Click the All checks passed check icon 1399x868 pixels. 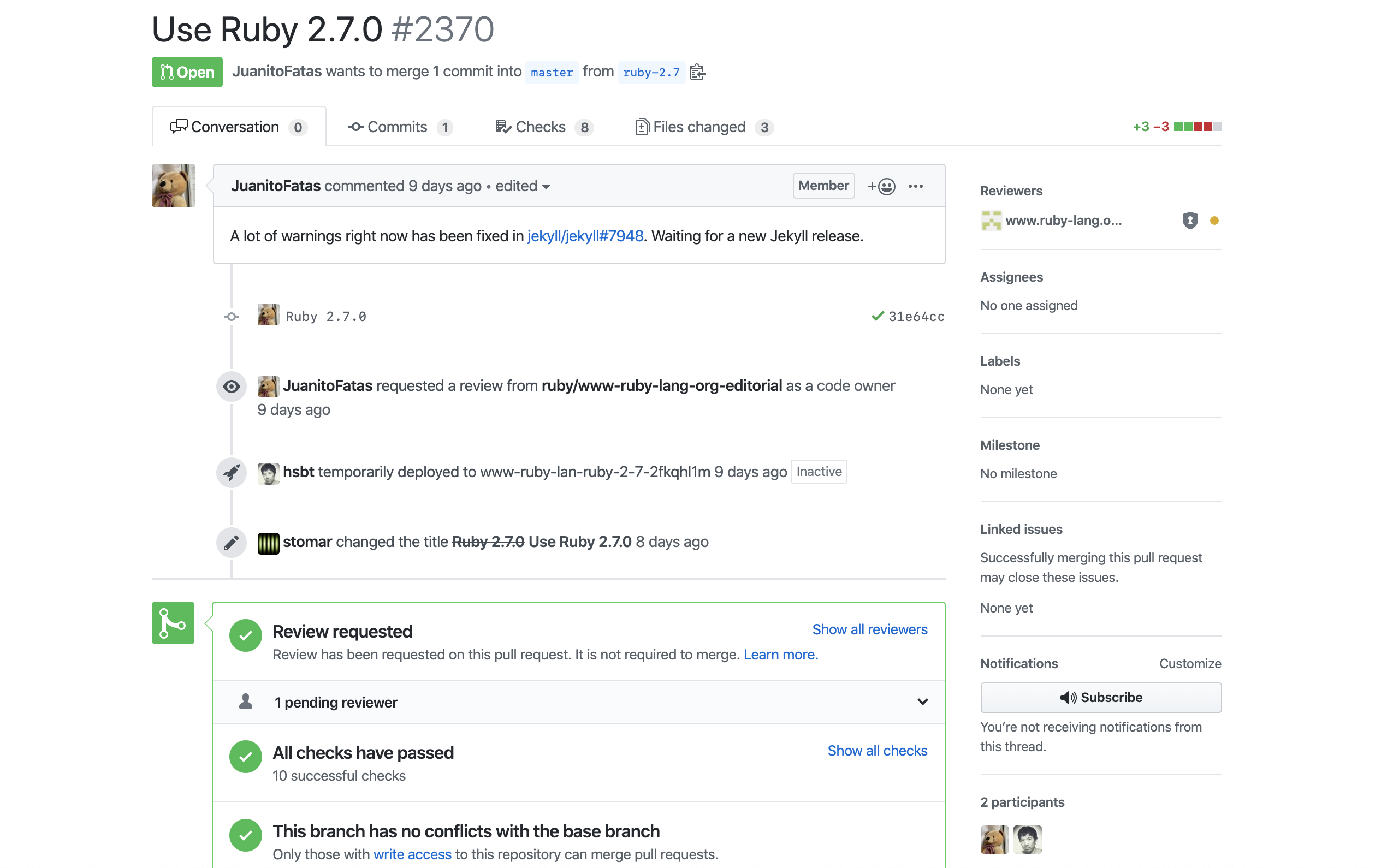tap(246, 757)
